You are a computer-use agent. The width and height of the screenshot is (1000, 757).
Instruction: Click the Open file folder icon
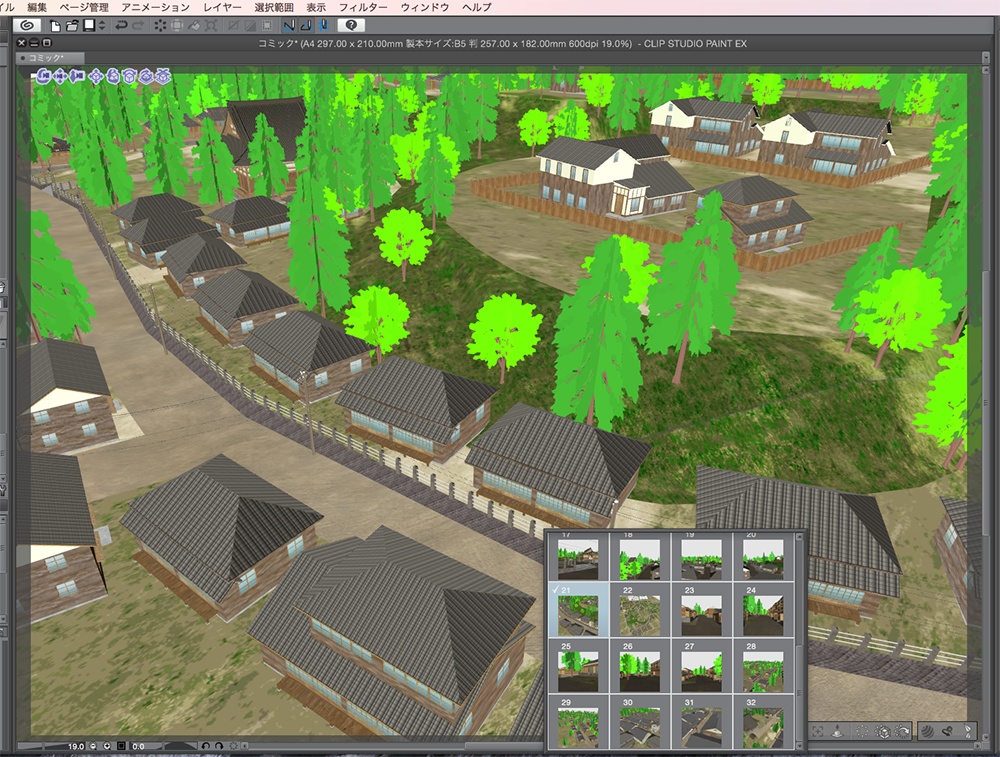click(x=71, y=26)
